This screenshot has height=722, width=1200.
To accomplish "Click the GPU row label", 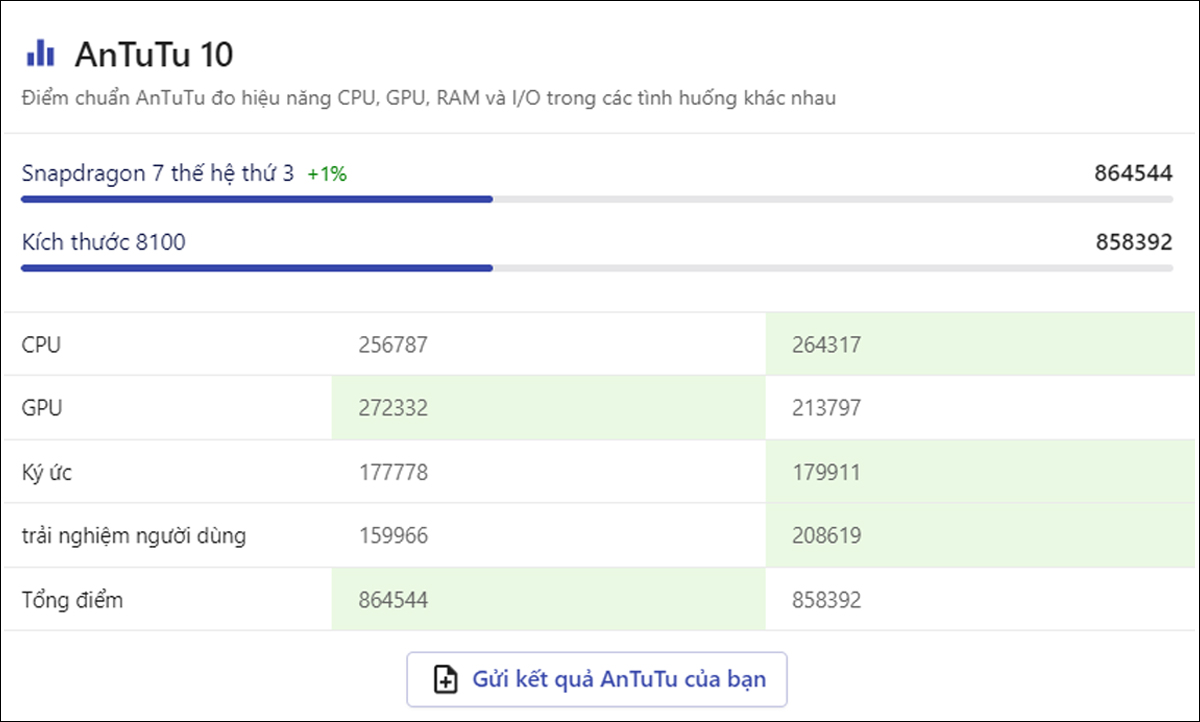I will 42,409.
